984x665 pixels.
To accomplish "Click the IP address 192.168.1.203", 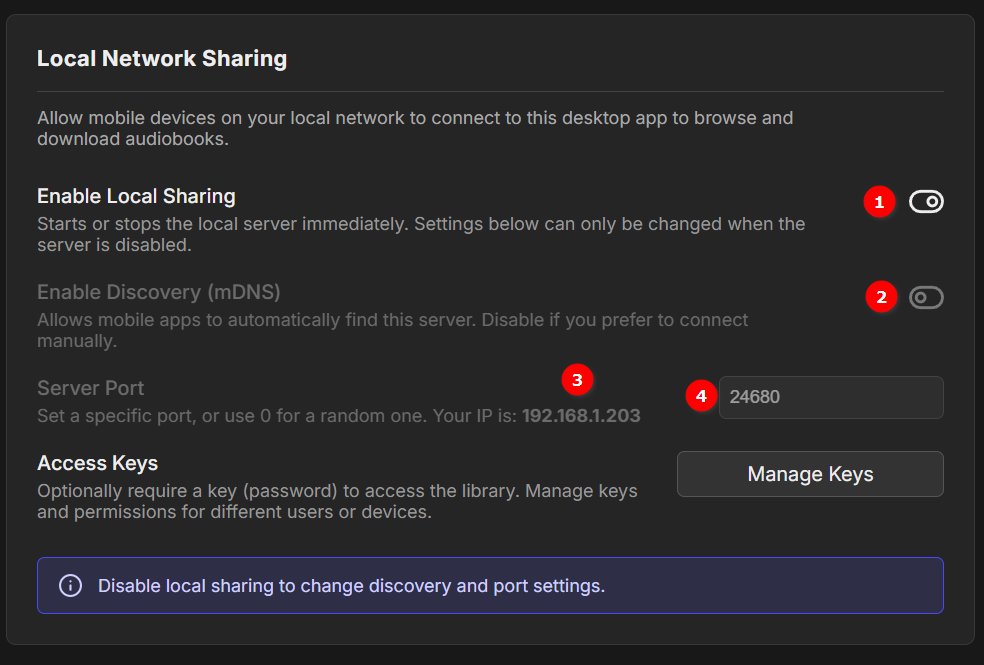I will tap(581, 416).
